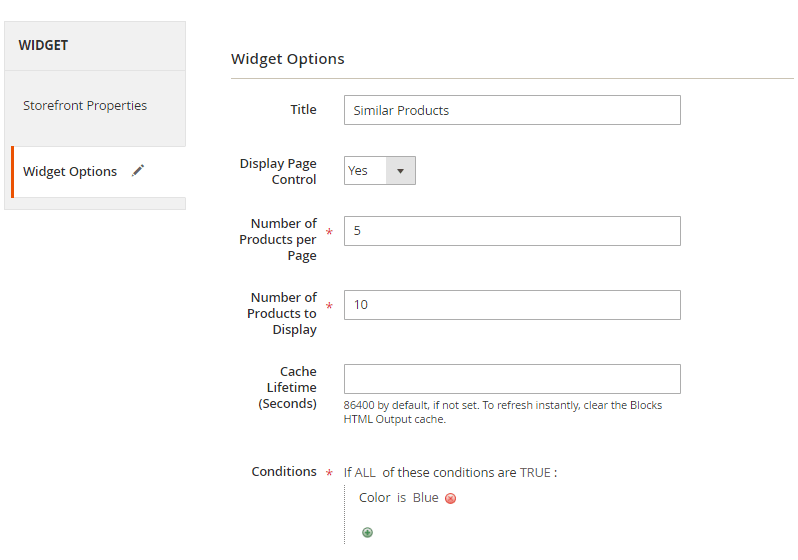The image size is (798, 560).
Task: Click the Title field containing Similar Products
Action: (512, 110)
